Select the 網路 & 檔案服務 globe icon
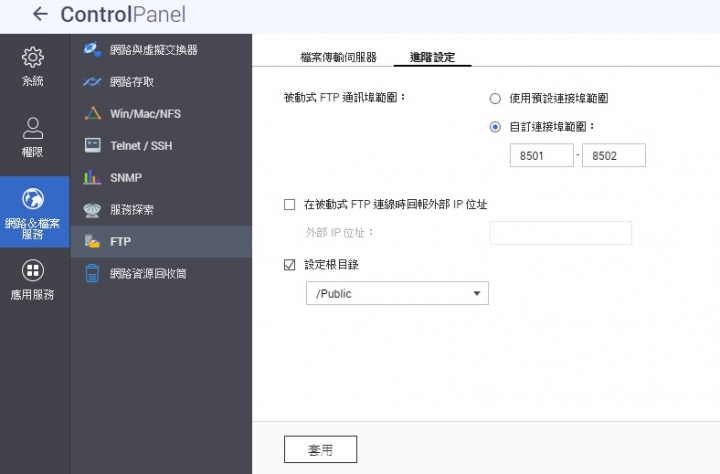720x474 pixels. (33, 199)
